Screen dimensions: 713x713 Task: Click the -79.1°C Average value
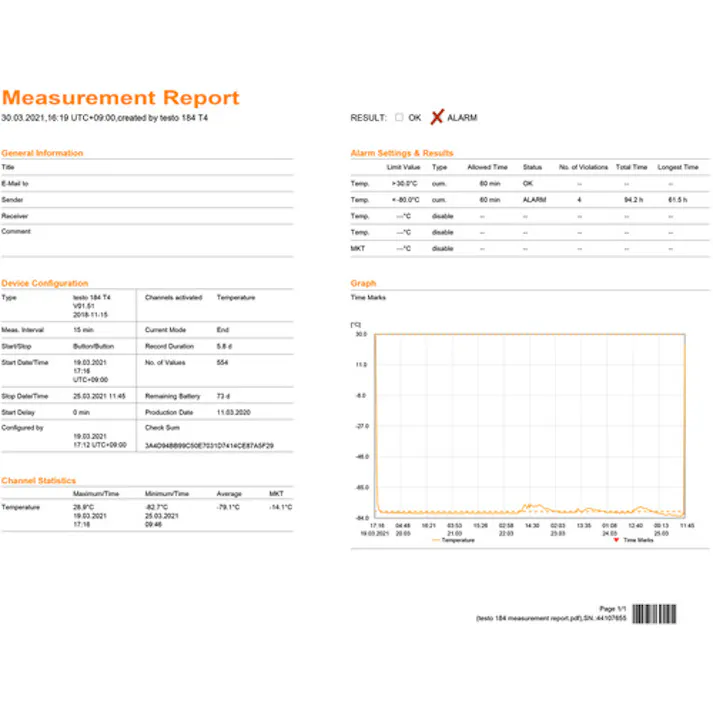point(228,507)
